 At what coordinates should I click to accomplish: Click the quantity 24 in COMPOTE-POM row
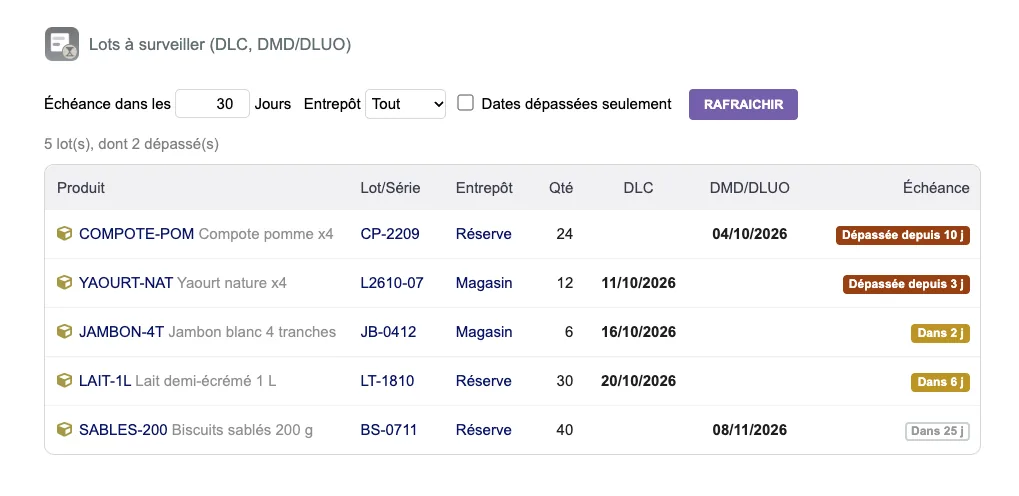[565, 233]
